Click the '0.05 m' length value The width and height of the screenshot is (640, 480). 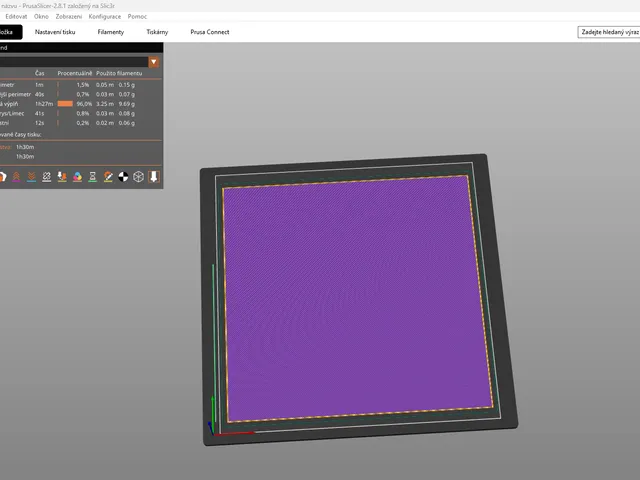105,85
